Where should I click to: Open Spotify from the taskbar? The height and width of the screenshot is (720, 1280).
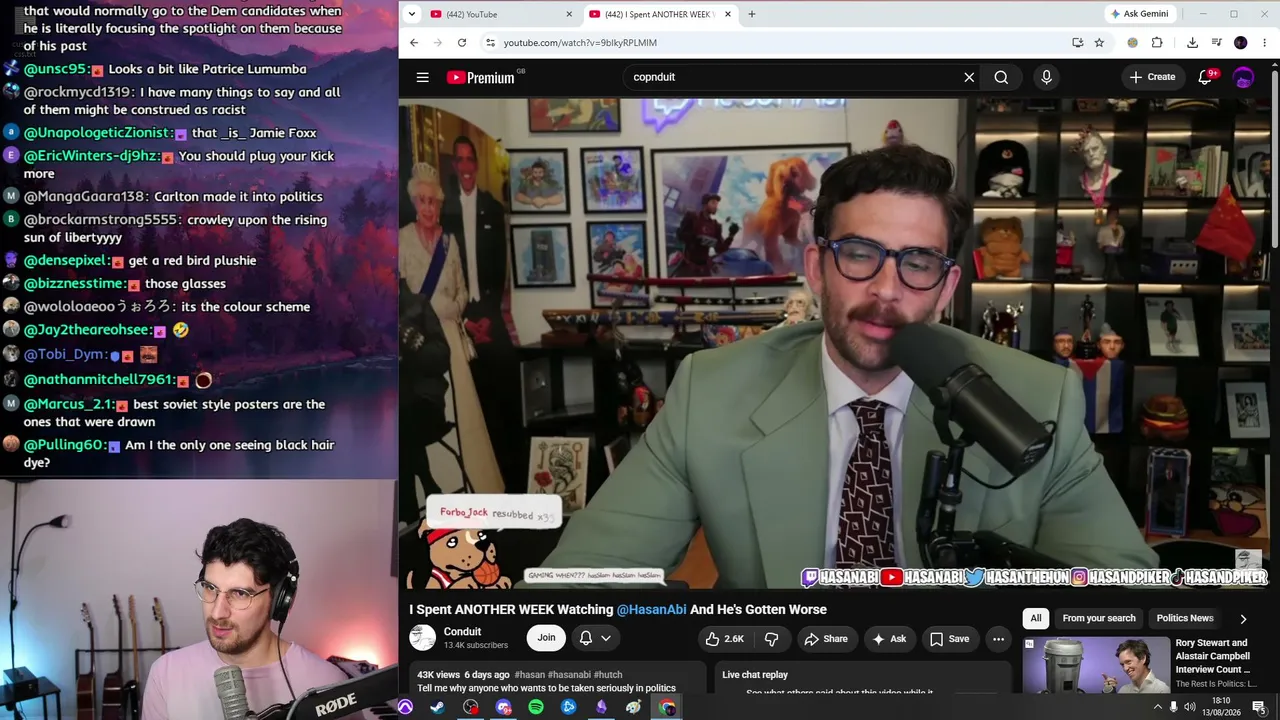[x=536, y=707]
